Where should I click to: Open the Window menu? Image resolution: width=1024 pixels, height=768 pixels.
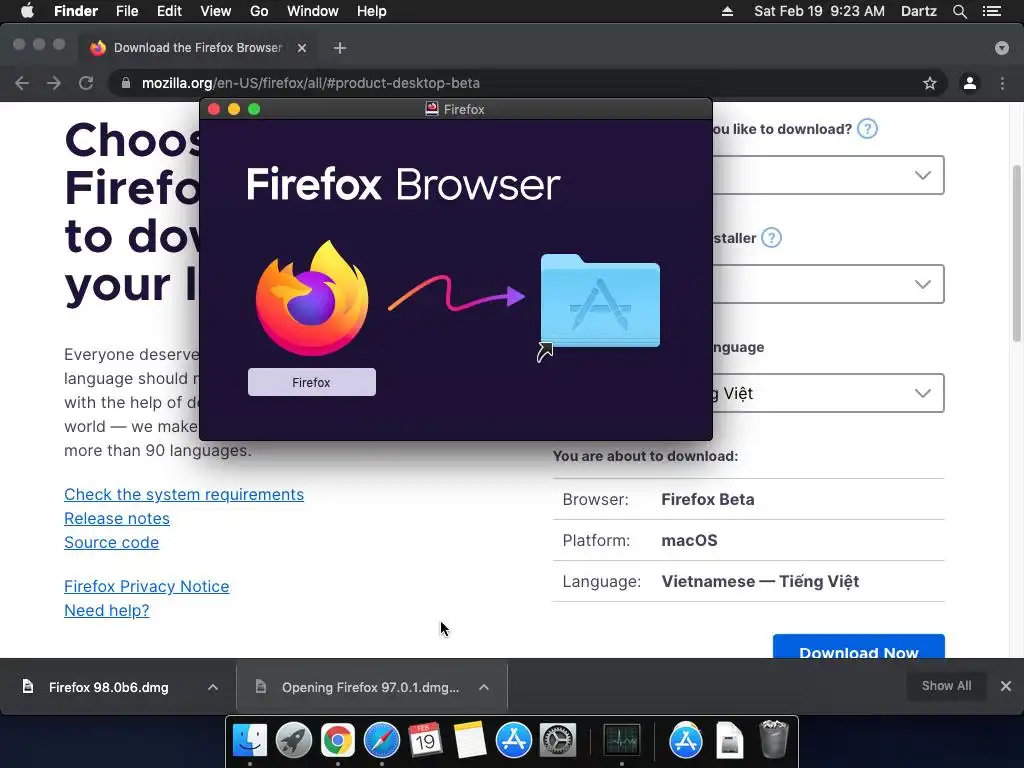click(x=313, y=11)
